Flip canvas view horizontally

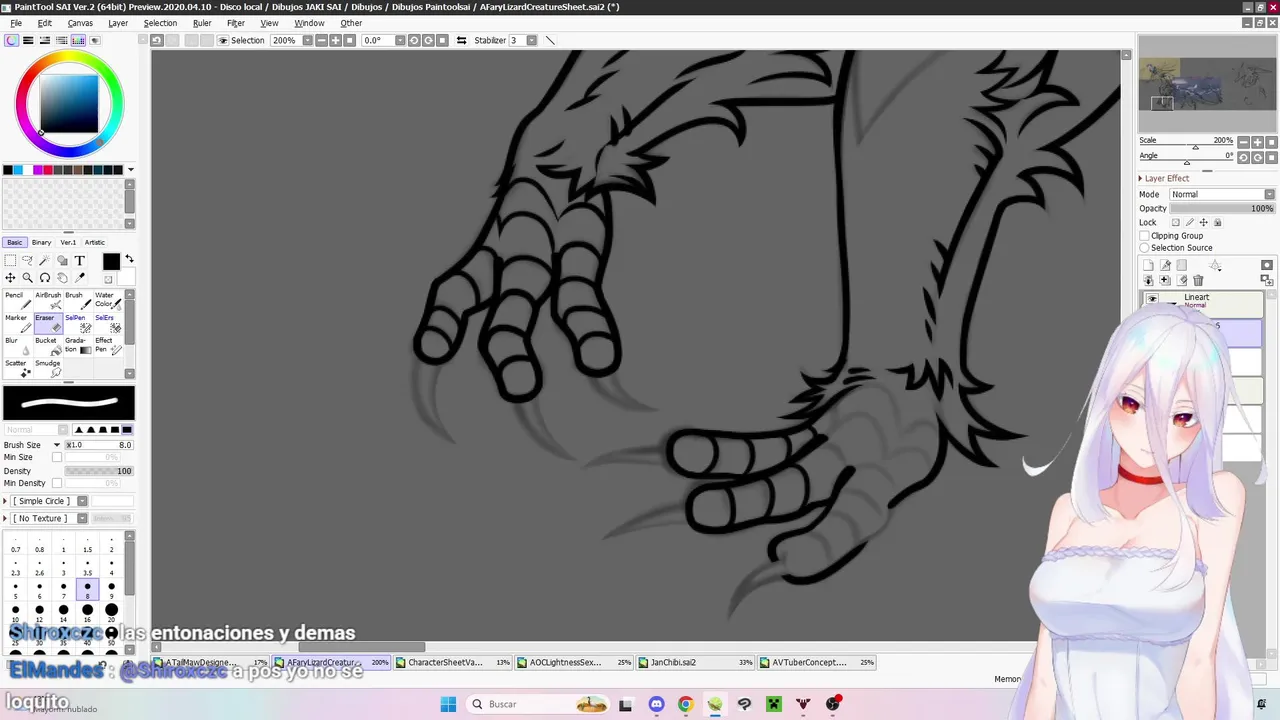click(x=461, y=40)
